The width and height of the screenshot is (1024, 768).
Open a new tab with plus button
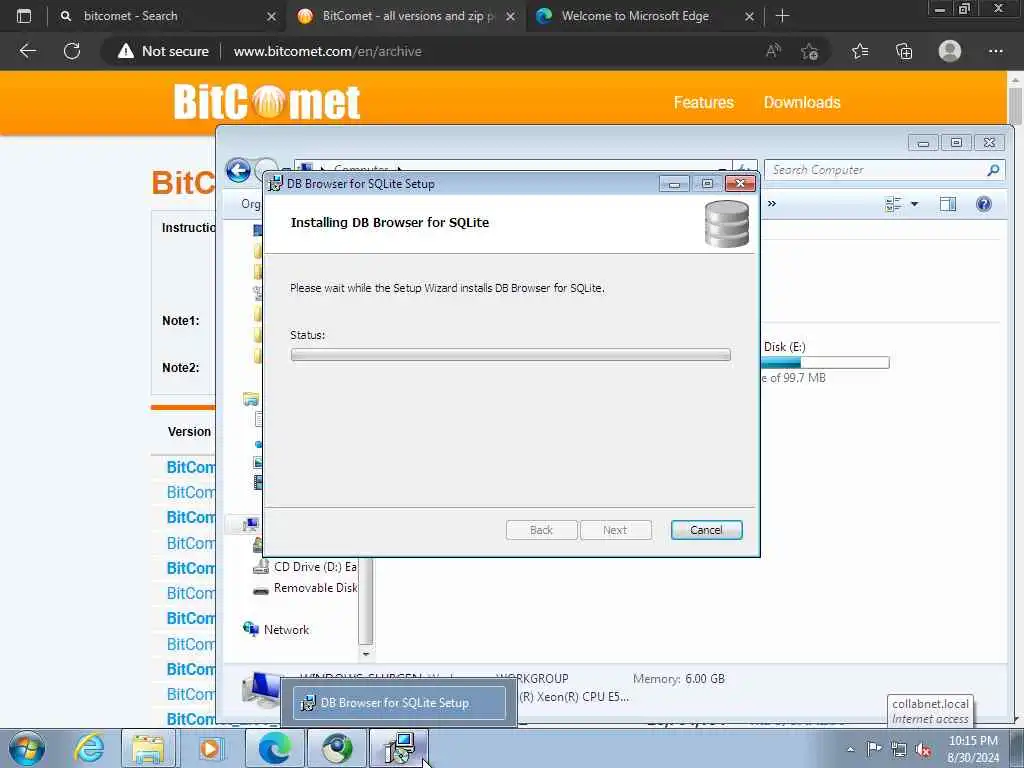pos(782,16)
